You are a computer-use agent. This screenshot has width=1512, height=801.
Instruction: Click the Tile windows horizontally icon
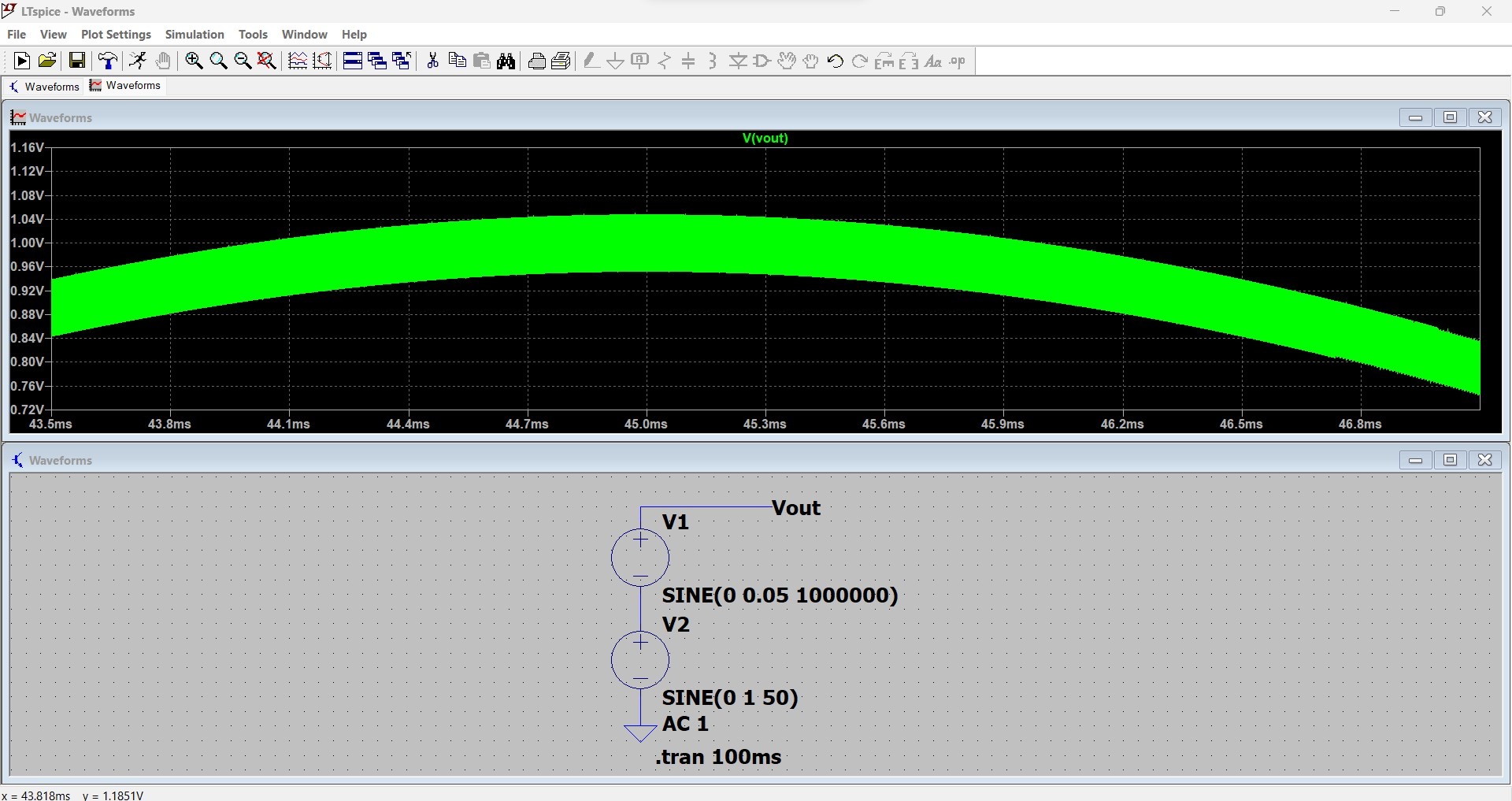353,61
